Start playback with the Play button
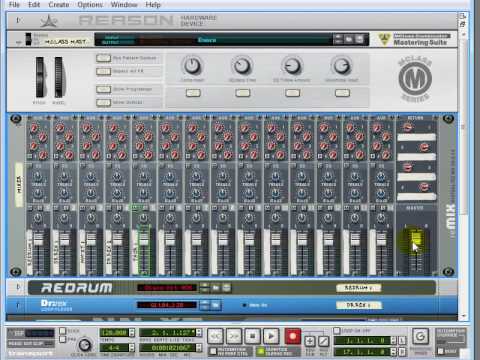 tap(271, 337)
